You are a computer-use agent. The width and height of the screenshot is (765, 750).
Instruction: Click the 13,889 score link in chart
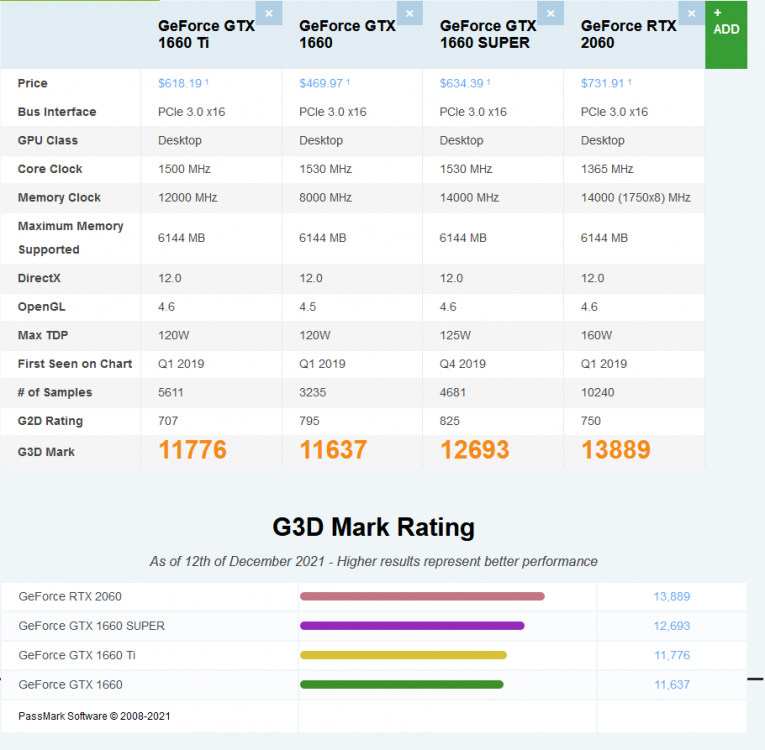[671, 597]
